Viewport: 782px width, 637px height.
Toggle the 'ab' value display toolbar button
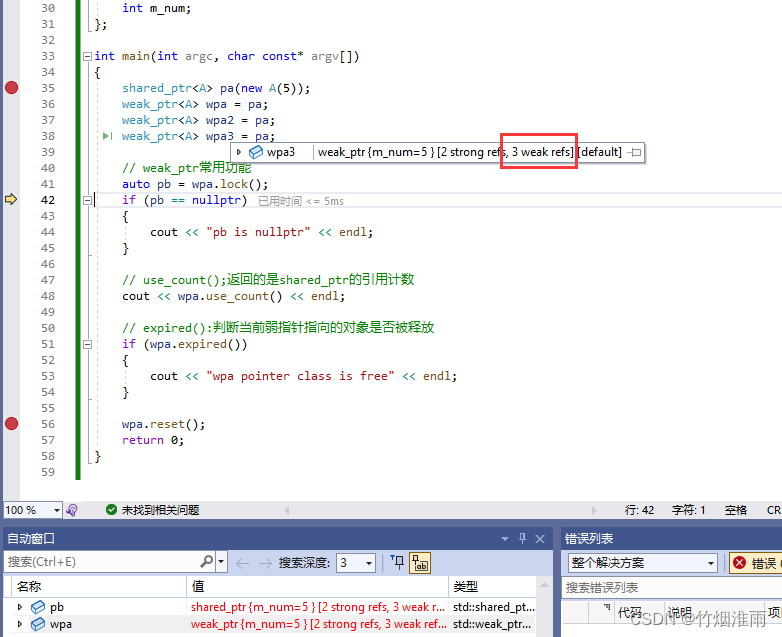point(420,563)
